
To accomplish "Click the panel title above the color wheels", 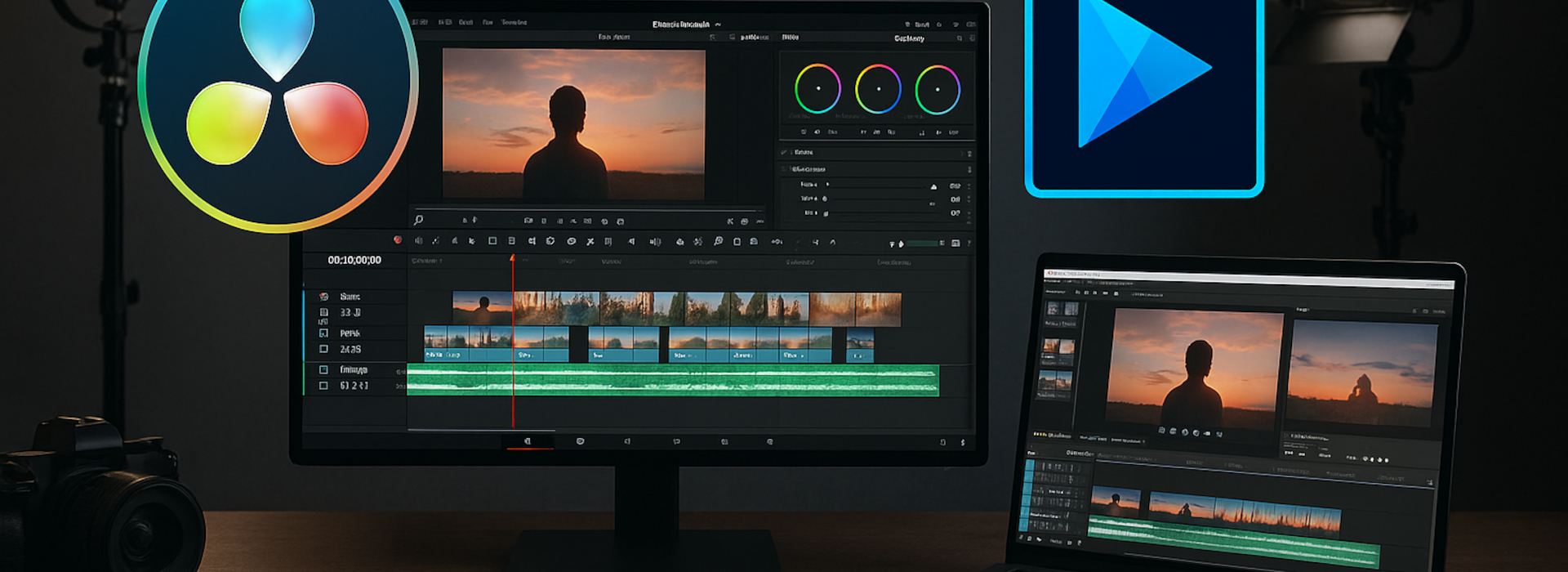I will tap(909, 38).
